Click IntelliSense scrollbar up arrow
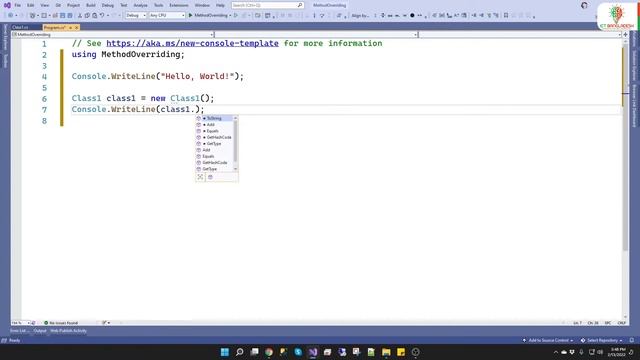Viewport: 640px width, 360px height. [x=236, y=118]
